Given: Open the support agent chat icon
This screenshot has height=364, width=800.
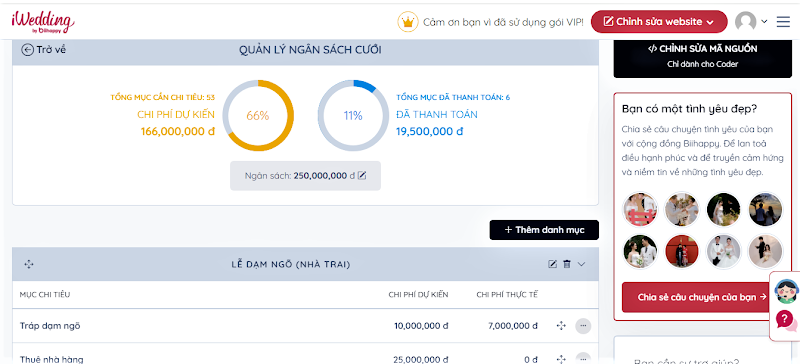Looking at the screenshot, I should (786, 291).
